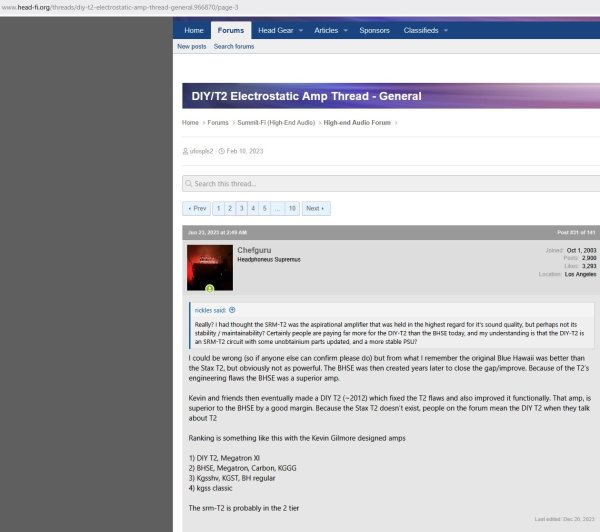This screenshot has width=600, height=532.
Task: Jump to page 4
Action: coord(253,208)
